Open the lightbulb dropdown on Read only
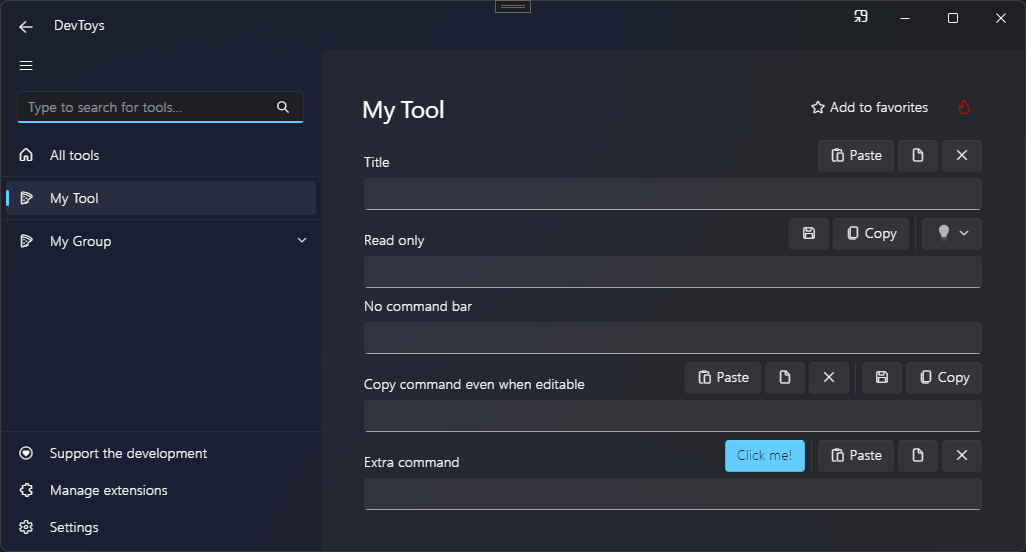The image size is (1026, 552). 951,233
